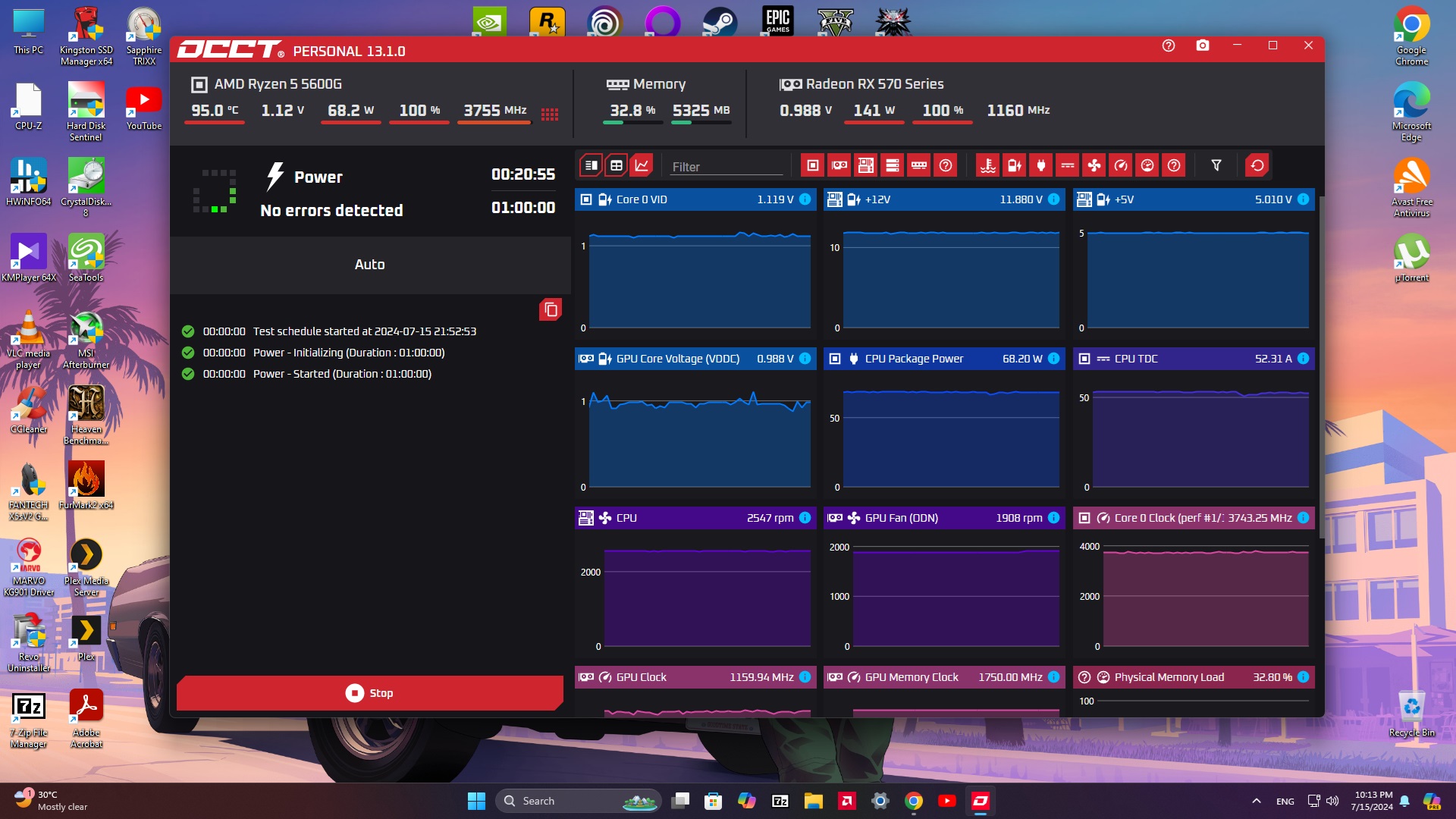Open info for GPU Fan graph
The height and width of the screenshot is (819, 1456).
pyautogui.click(x=1054, y=518)
